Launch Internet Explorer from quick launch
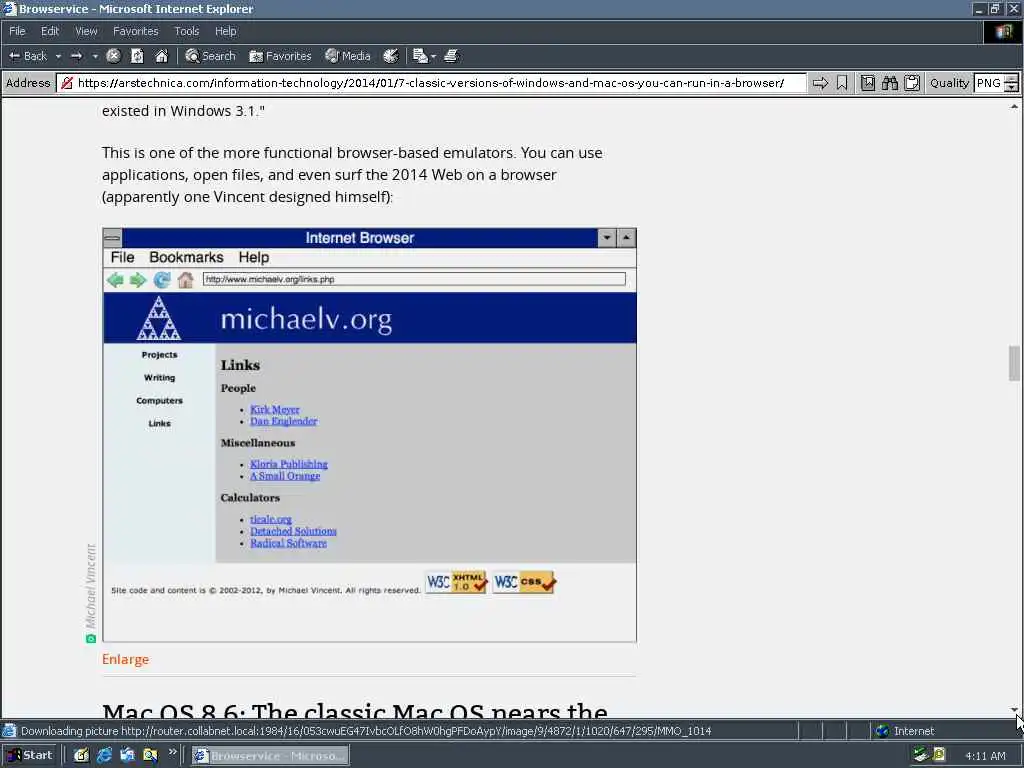 (104, 756)
